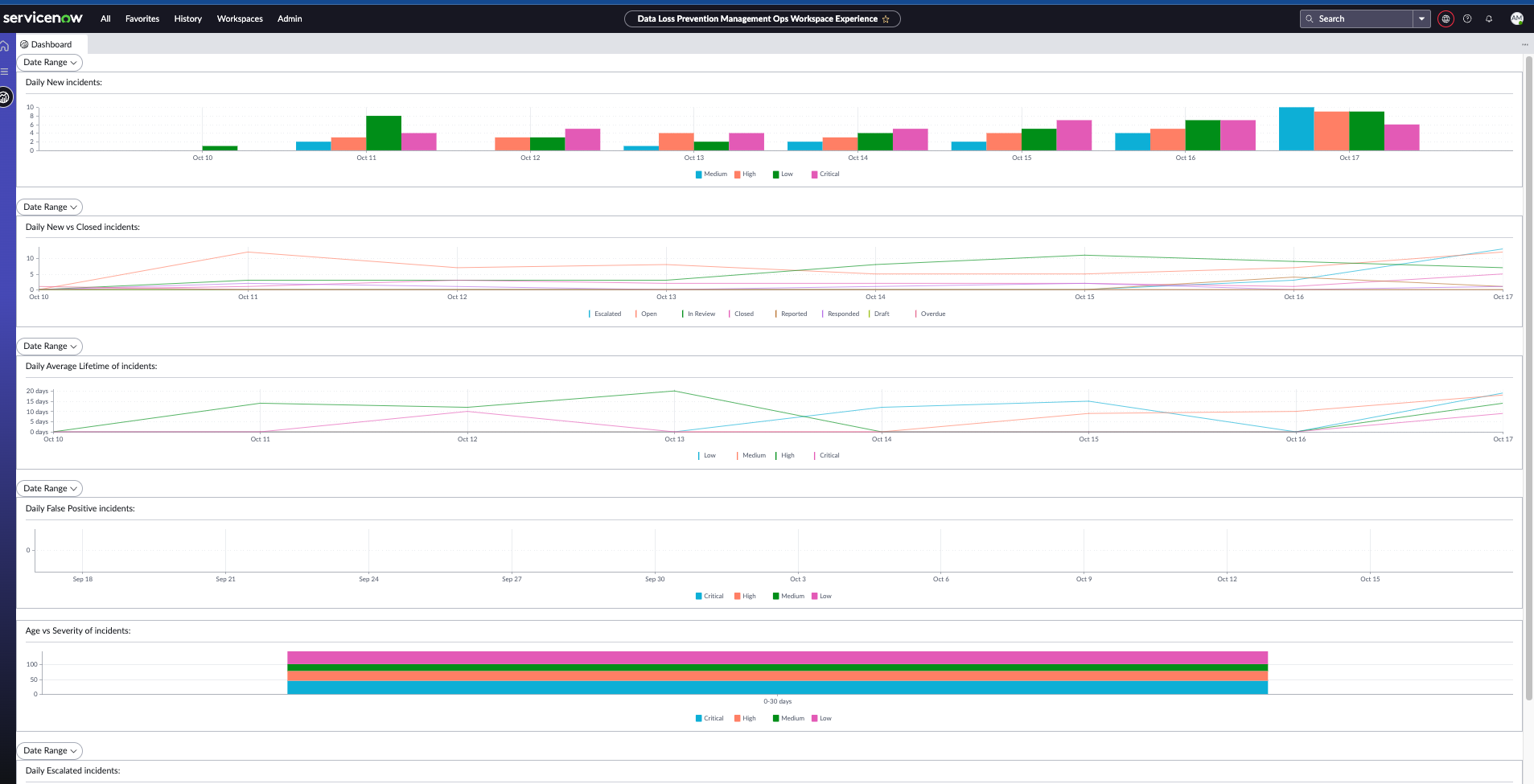Toggle Low line in Average Lifetime legend
The image size is (1534, 784).
tap(706, 455)
